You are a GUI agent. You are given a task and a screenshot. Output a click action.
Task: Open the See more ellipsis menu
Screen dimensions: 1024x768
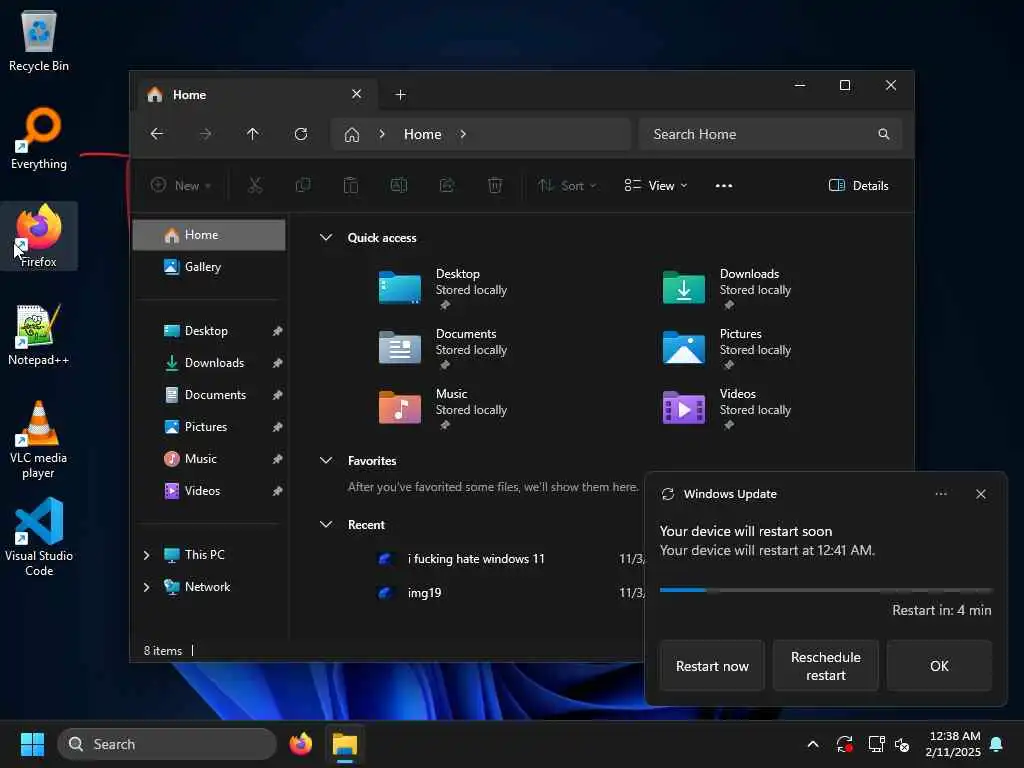coord(724,185)
